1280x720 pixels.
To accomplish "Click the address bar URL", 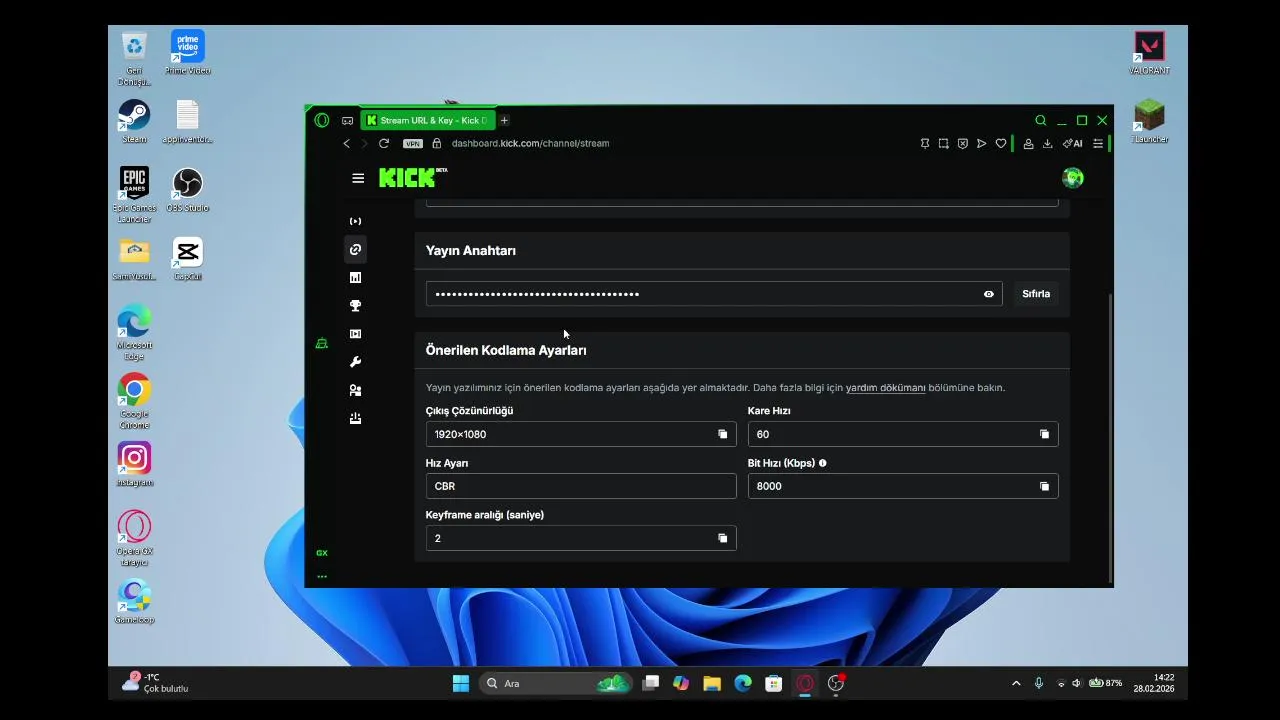I will tap(530, 144).
